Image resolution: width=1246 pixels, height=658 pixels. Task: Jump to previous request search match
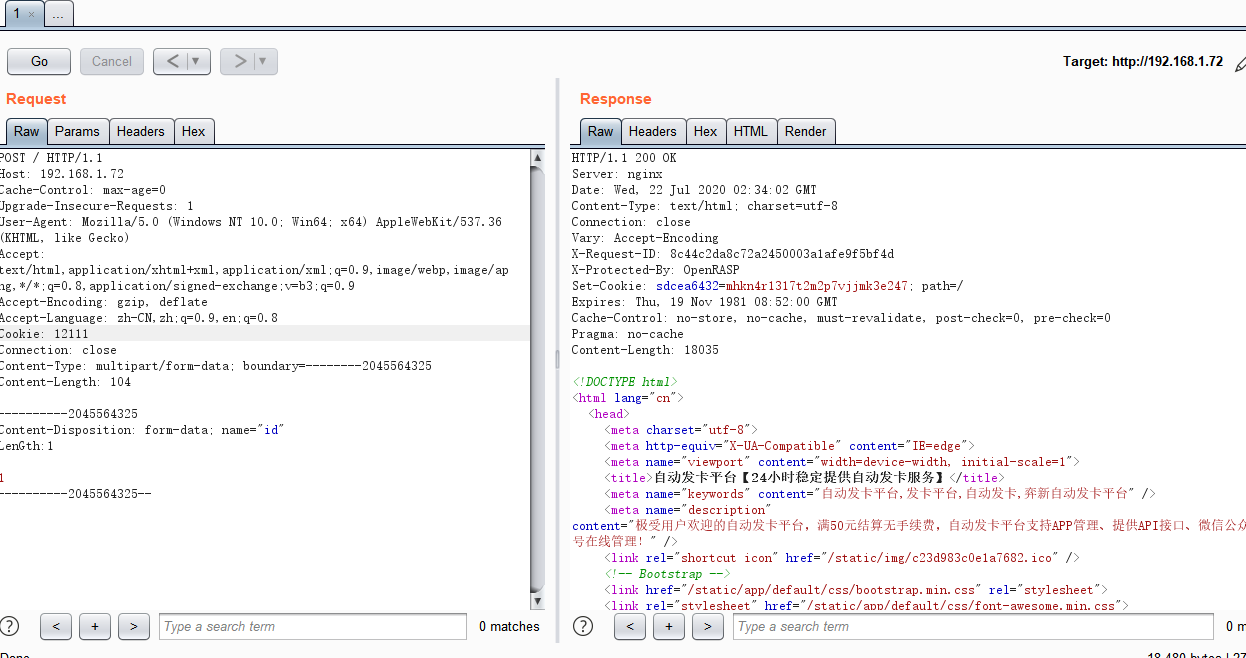click(56, 626)
